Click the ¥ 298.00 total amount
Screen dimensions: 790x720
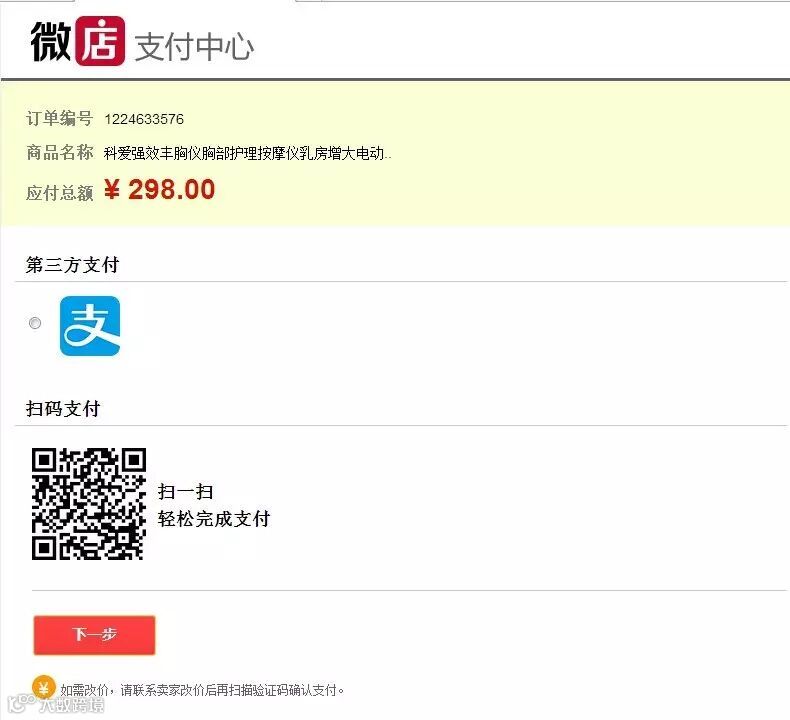point(160,190)
